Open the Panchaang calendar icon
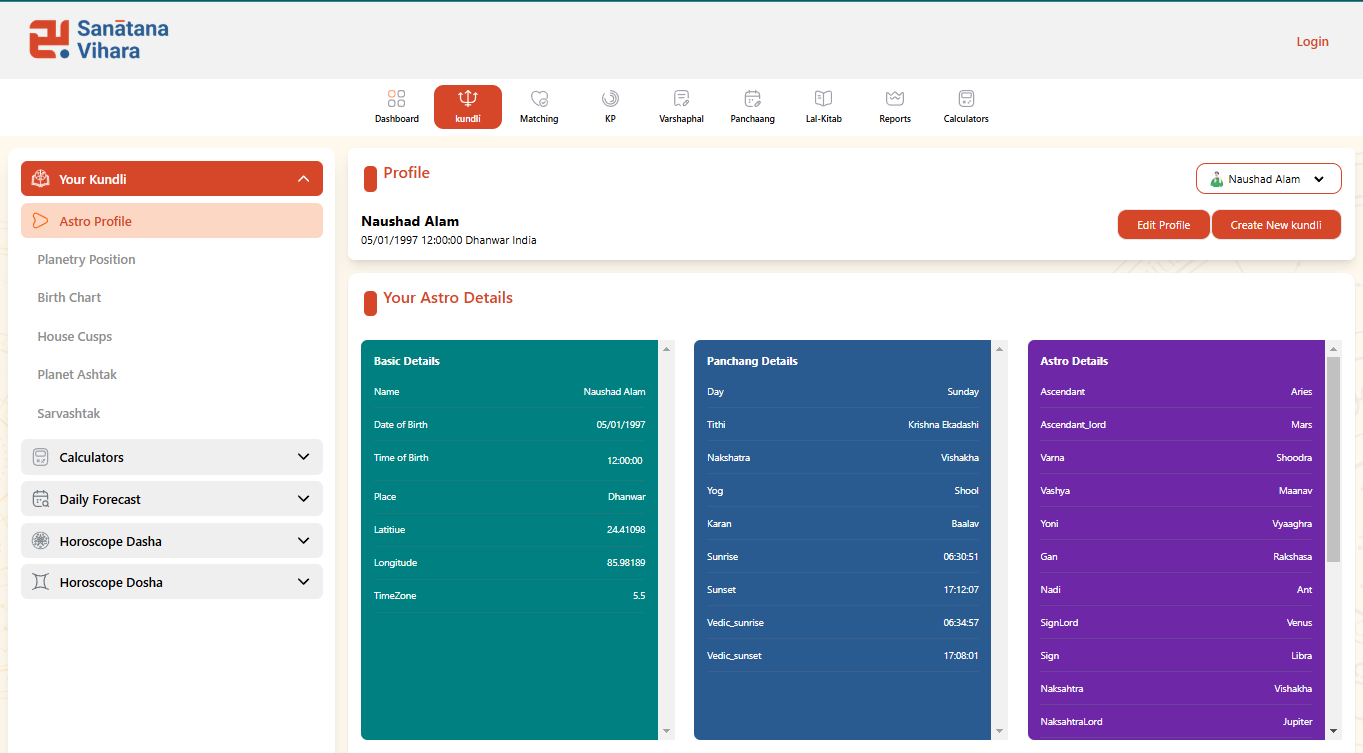1363x753 pixels. [x=752, y=98]
